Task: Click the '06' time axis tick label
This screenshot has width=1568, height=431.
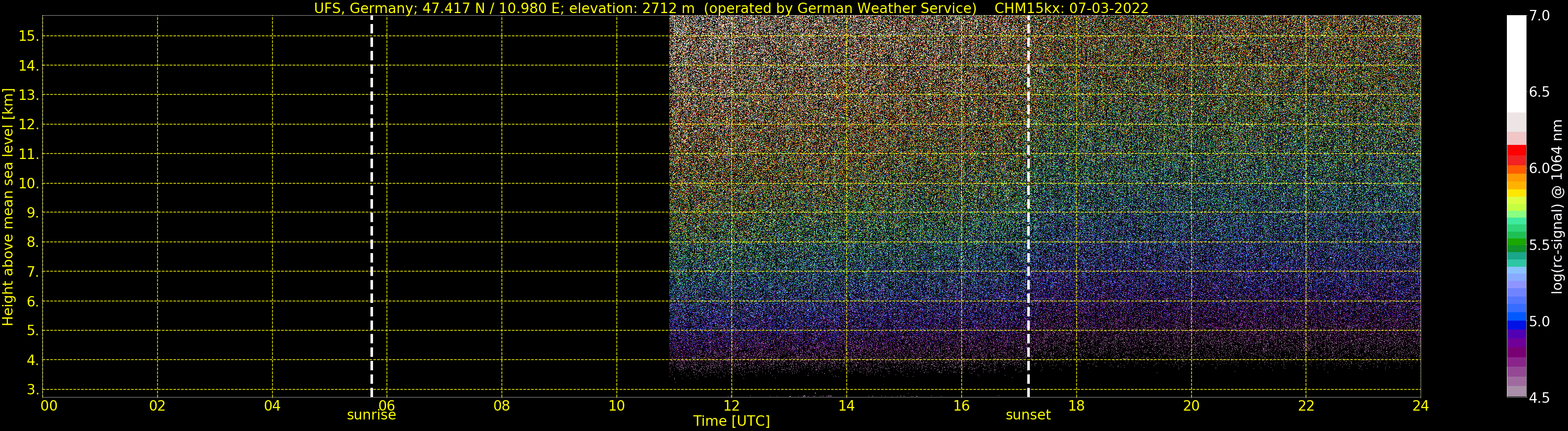Action: (387, 405)
